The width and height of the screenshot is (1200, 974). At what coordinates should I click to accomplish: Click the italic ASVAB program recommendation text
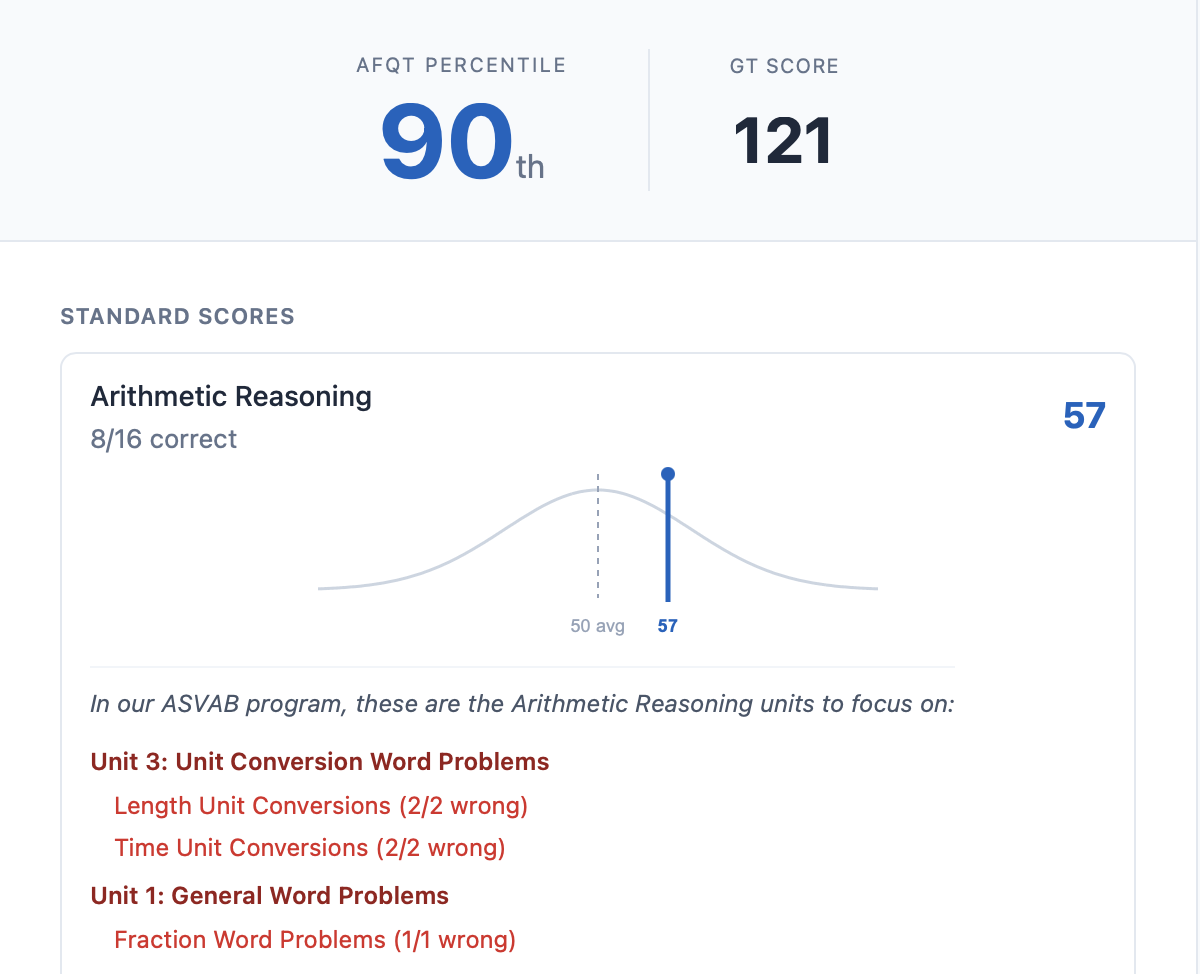522,703
